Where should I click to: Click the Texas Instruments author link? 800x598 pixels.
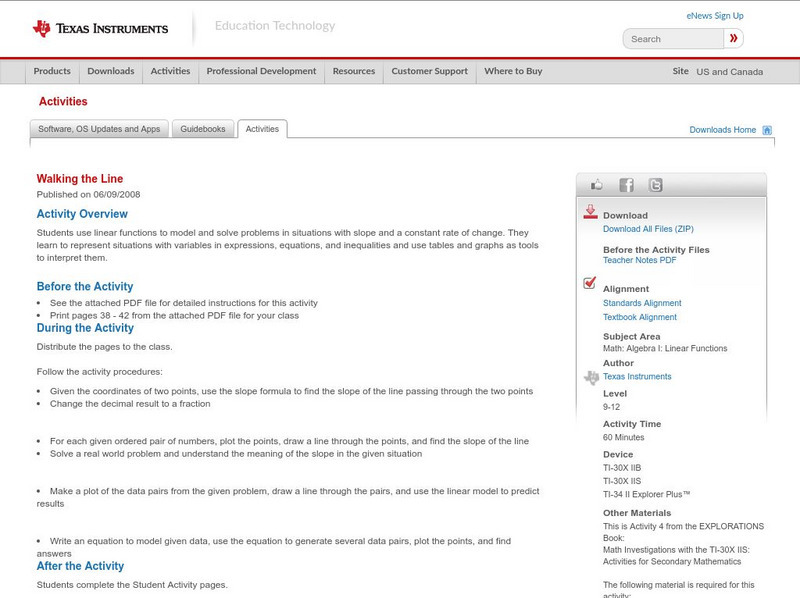637,377
